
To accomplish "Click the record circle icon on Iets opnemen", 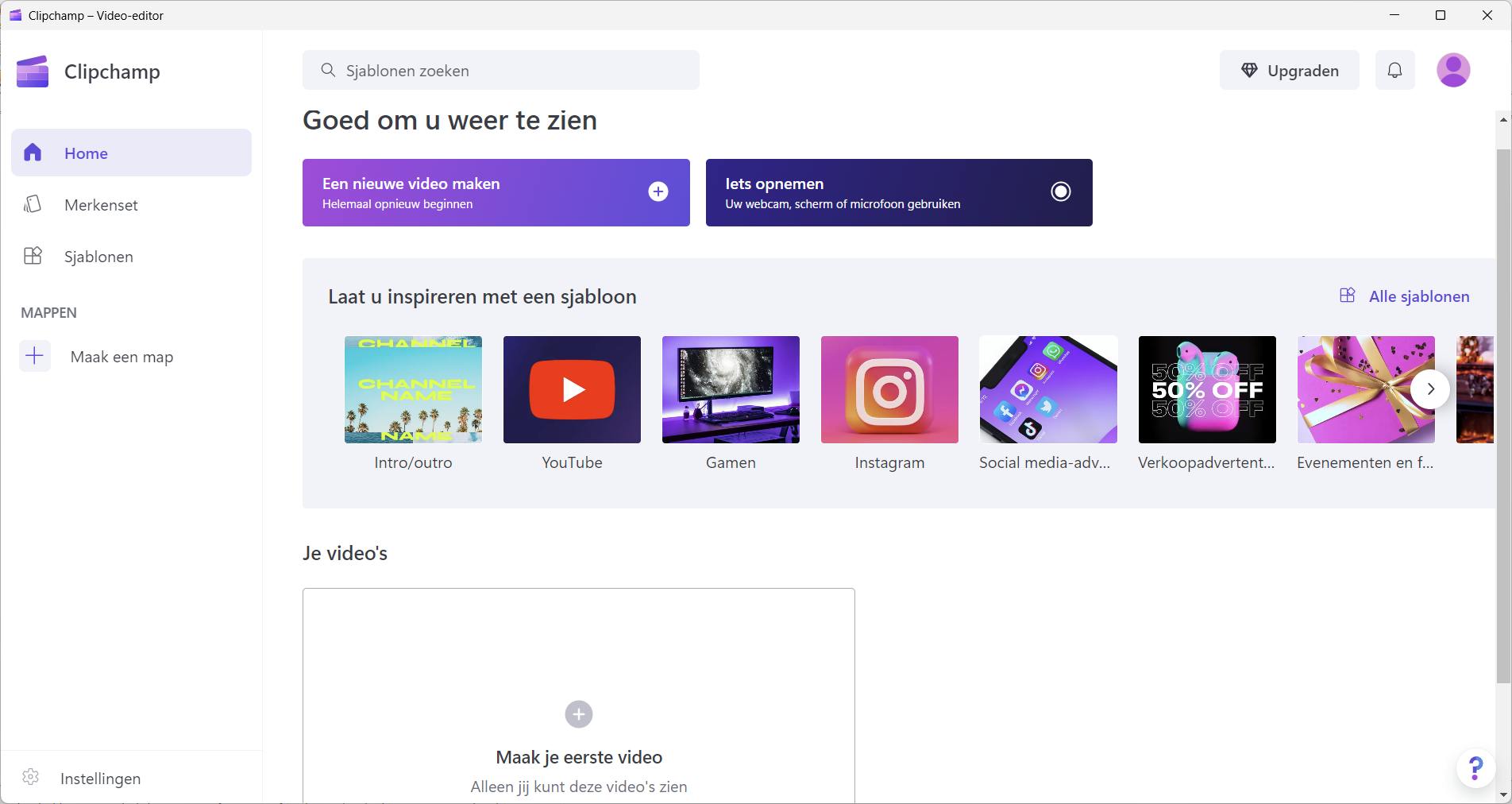I will [1061, 191].
